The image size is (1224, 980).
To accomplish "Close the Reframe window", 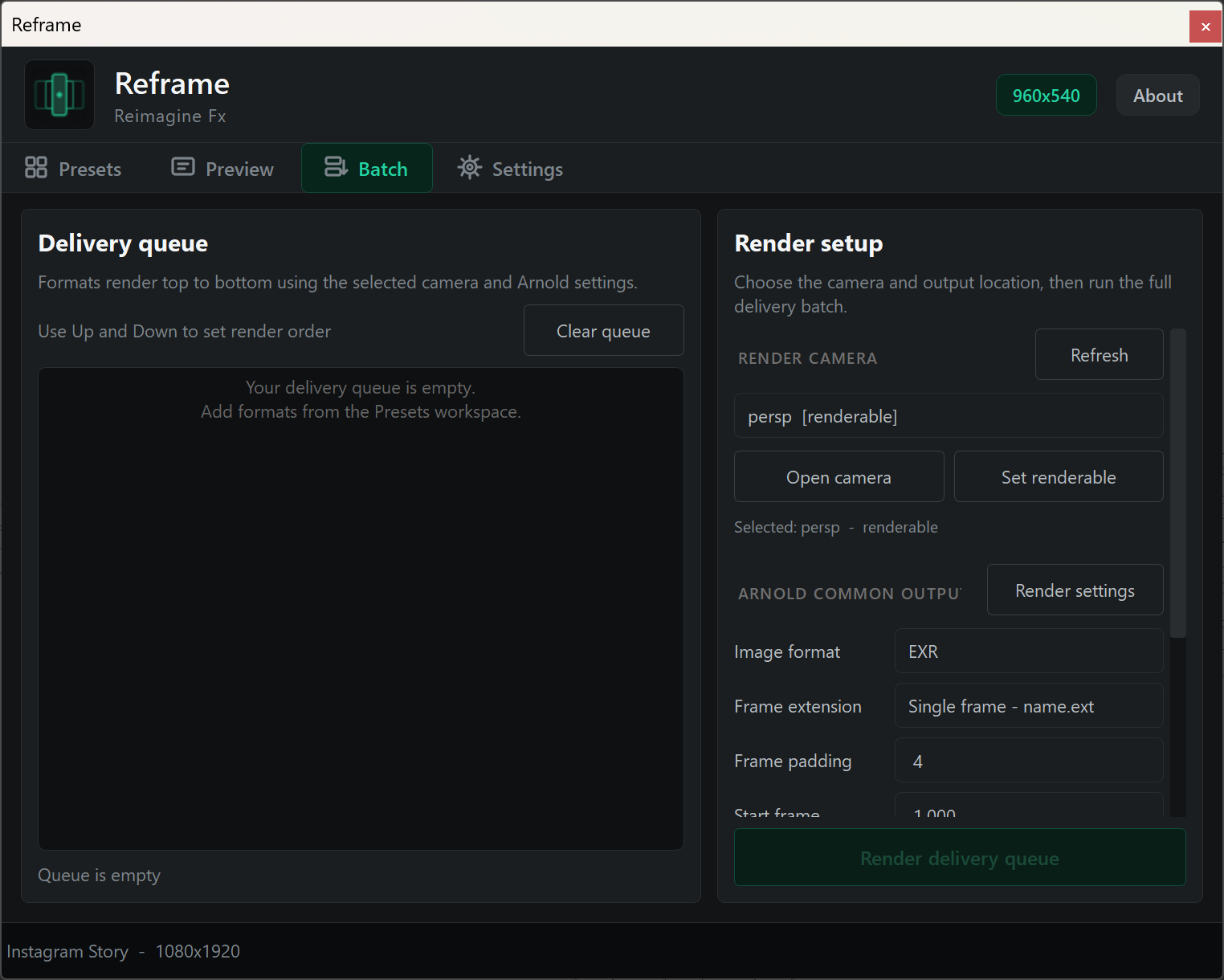I will (1206, 27).
